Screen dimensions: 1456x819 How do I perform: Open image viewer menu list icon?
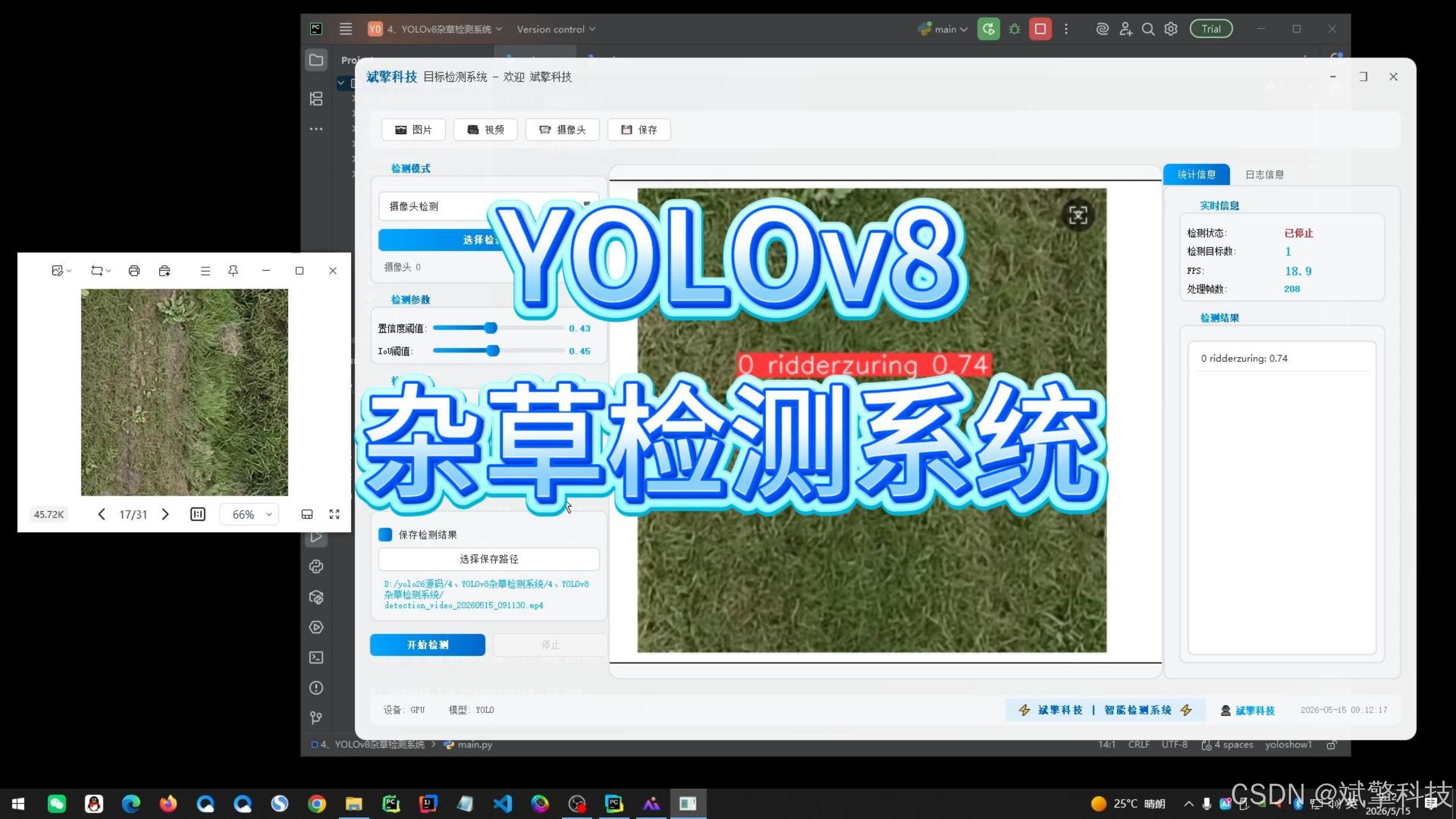[x=205, y=271]
